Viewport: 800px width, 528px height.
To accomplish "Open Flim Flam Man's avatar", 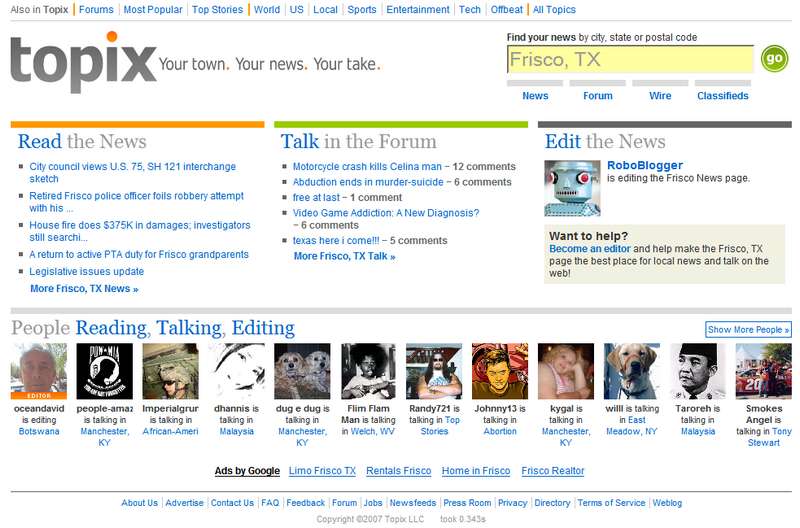I will [x=368, y=371].
